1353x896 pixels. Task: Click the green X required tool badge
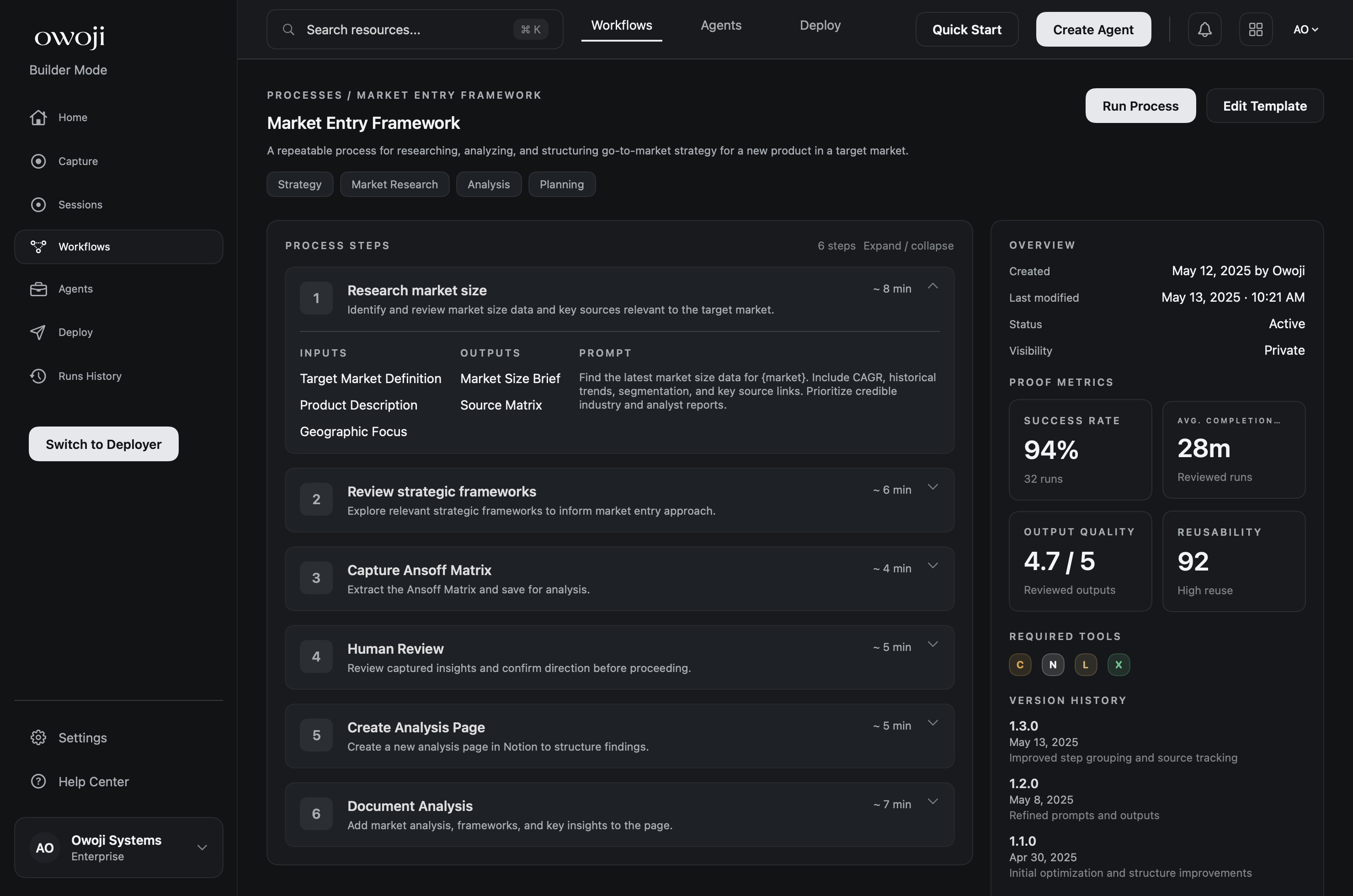coord(1118,665)
